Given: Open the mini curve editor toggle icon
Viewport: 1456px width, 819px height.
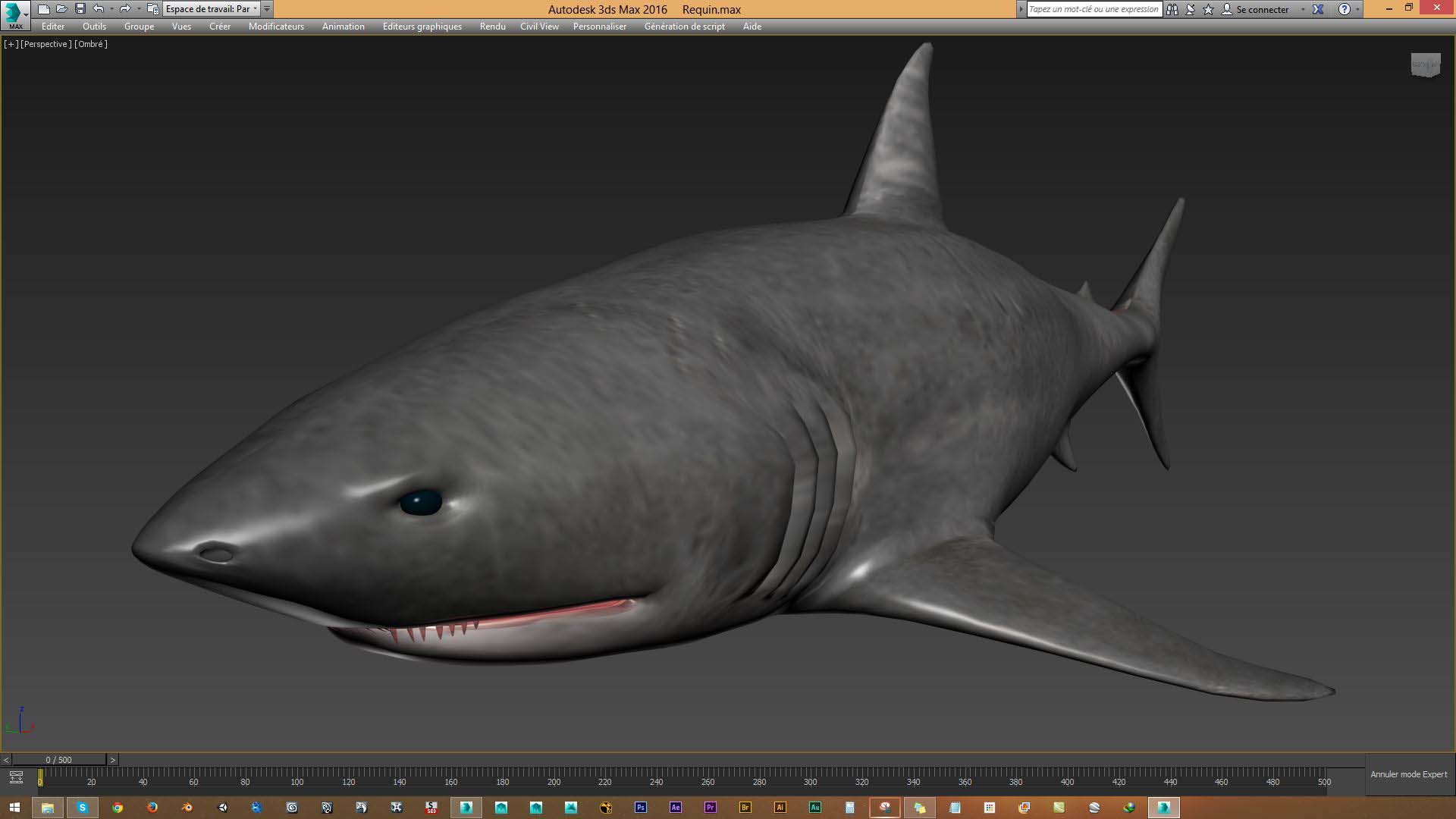Looking at the screenshot, I should (x=16, y=777).
